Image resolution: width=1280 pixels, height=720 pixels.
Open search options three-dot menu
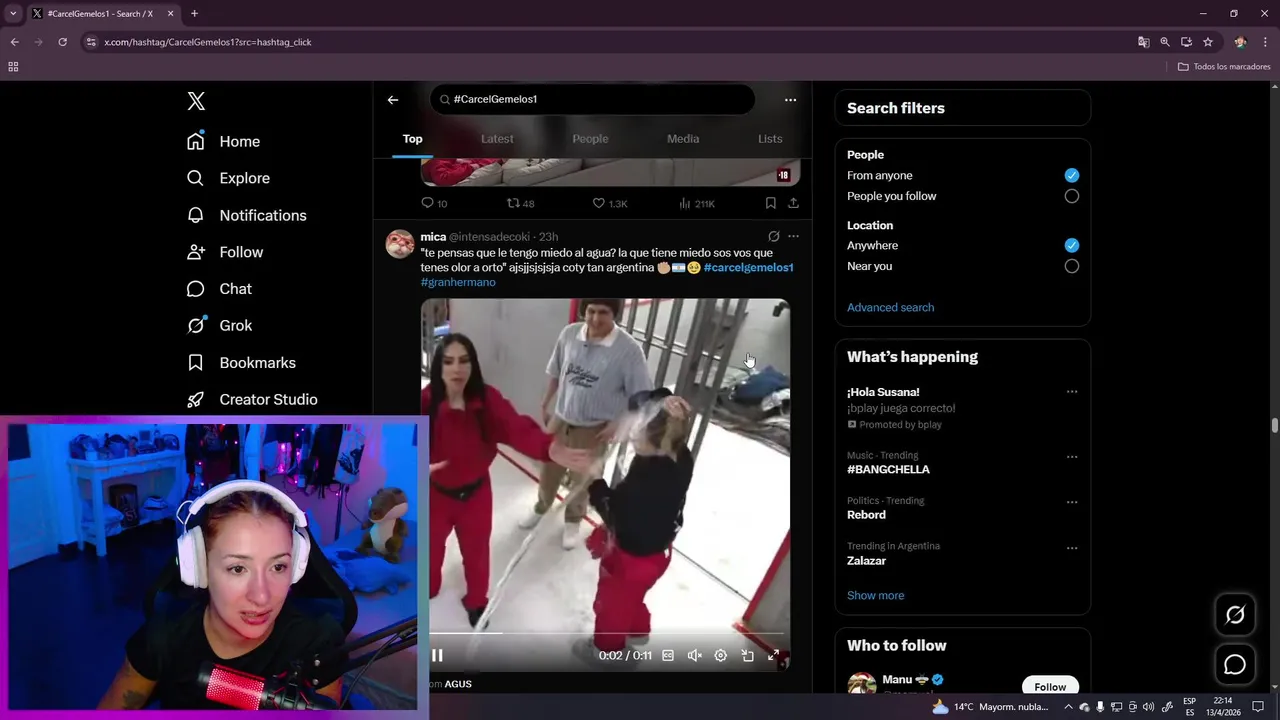pos(790,99)
